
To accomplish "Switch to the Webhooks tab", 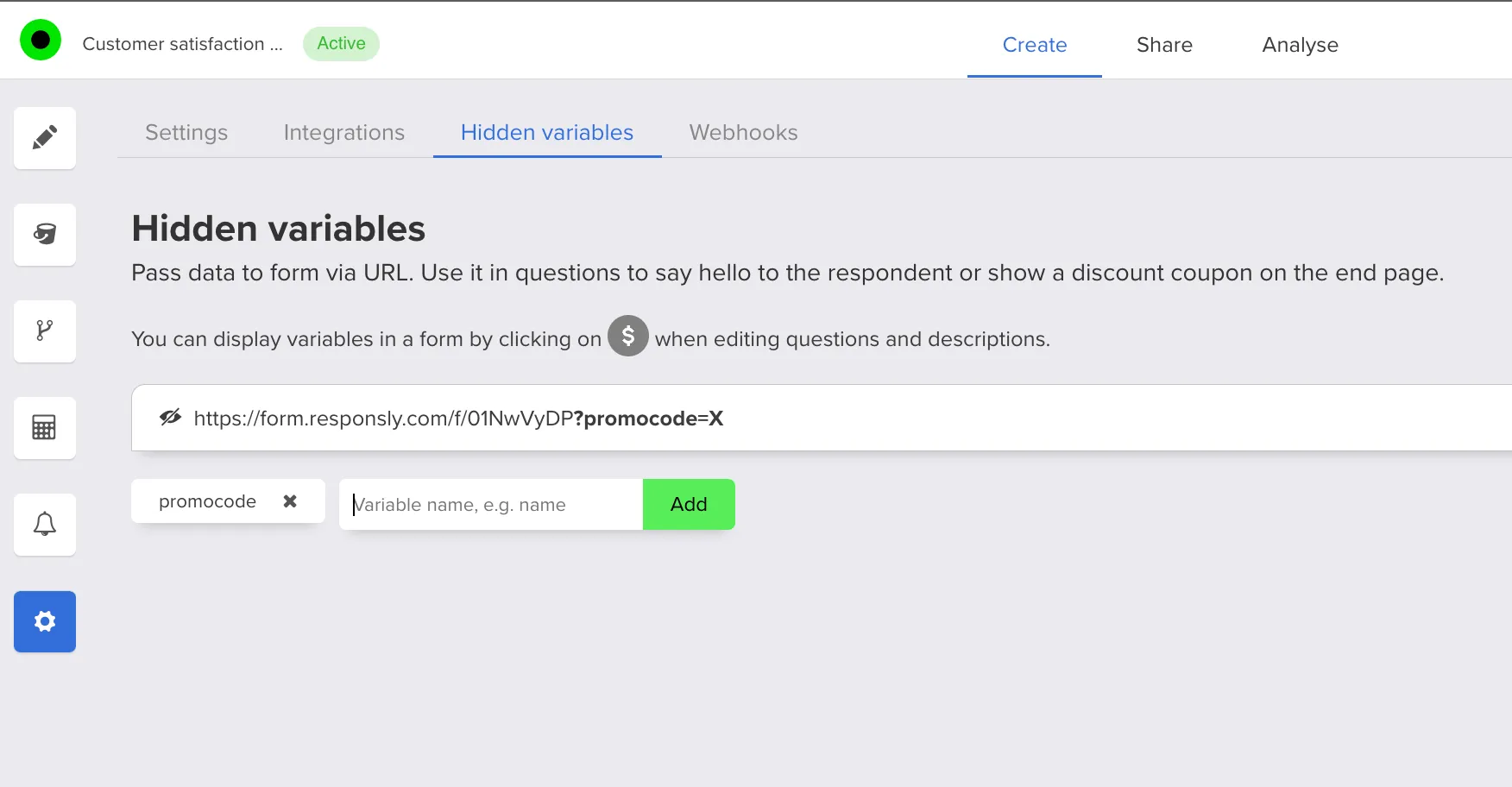I will [x=742, y=132].
